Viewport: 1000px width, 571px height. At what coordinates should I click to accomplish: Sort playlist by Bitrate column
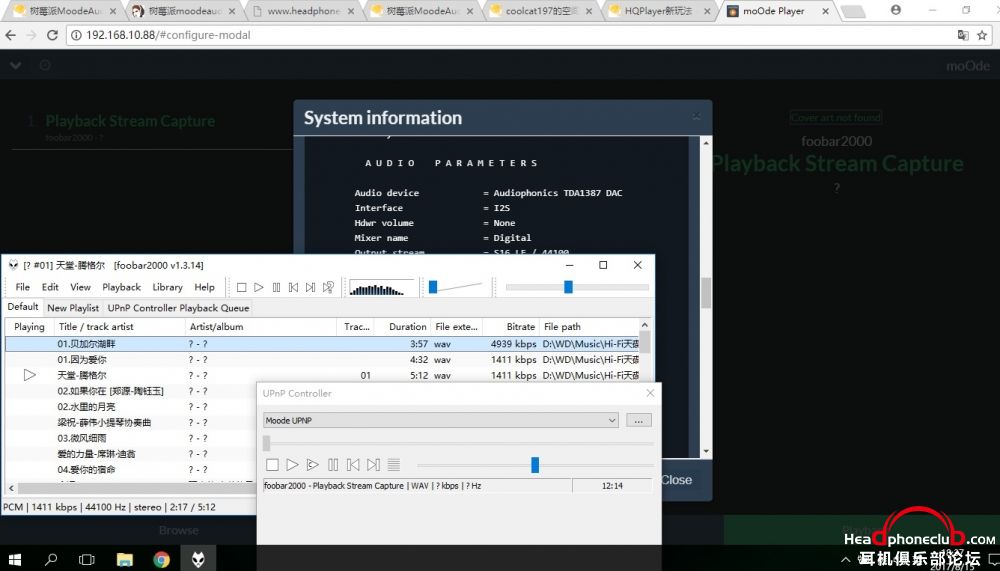511,327
